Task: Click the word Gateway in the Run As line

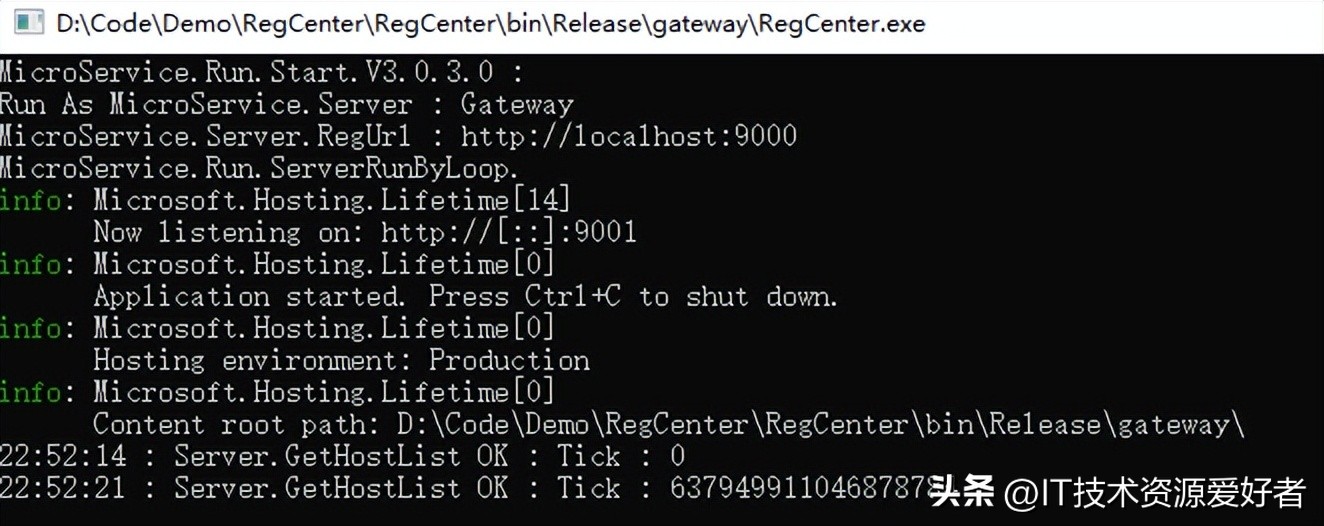Action: (x=516, y=104)
